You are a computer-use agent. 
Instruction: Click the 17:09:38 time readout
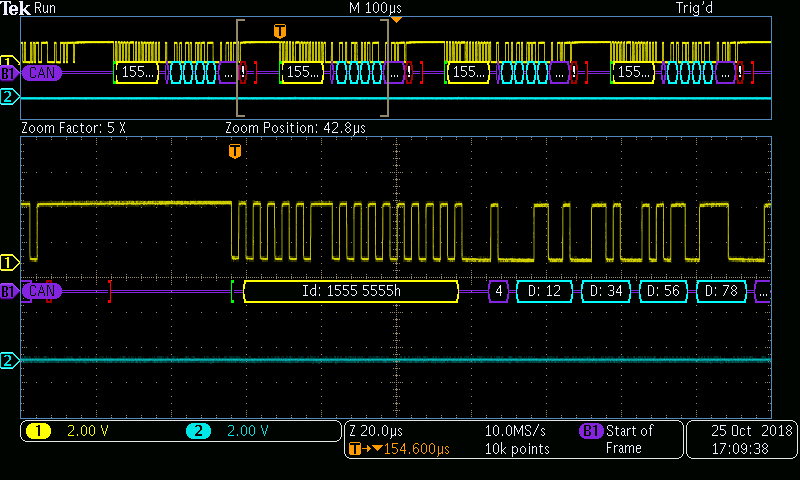(740, 449)
